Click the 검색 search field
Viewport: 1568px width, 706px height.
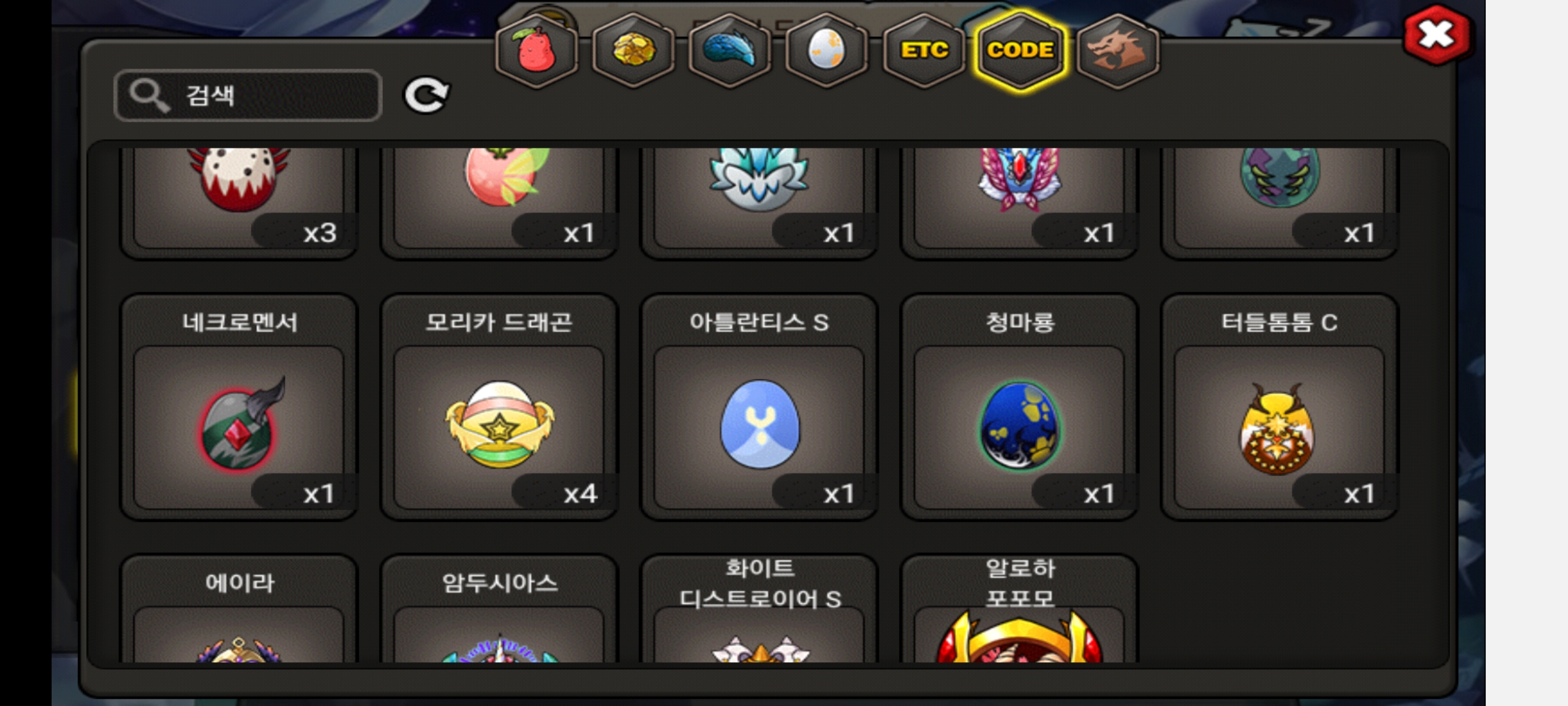[248, 95]
